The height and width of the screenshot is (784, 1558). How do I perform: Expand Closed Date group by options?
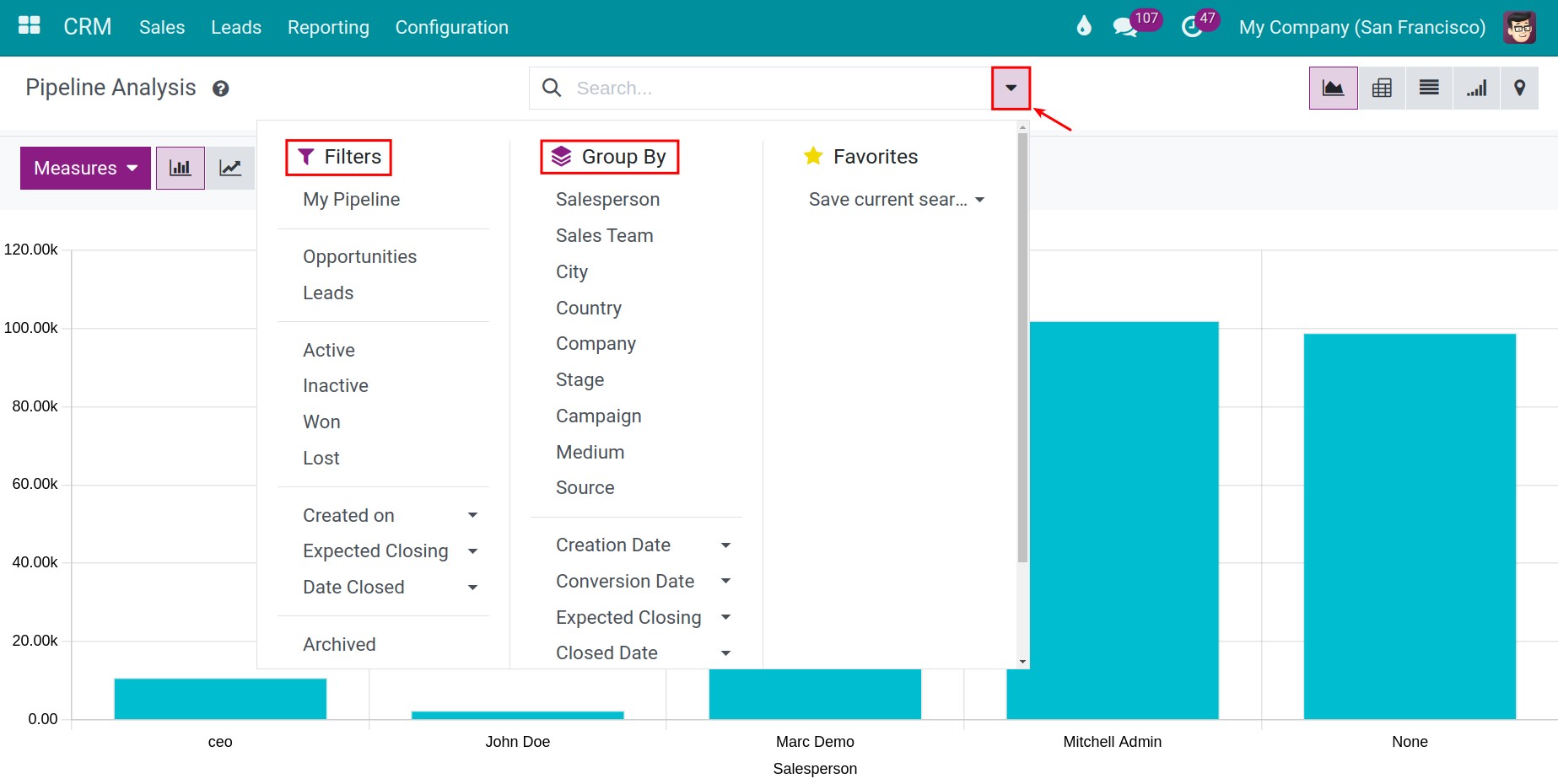pos(725,653)
